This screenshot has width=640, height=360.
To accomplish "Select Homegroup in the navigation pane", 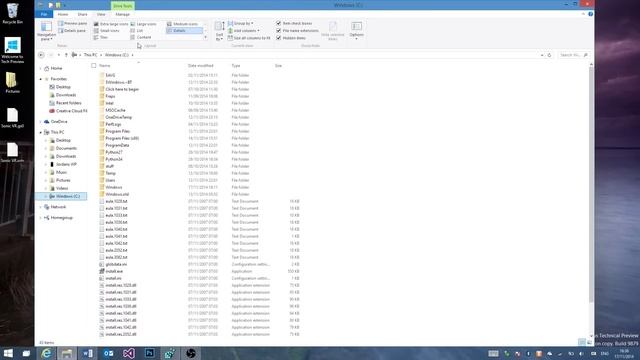I will [x=58, y=218].
